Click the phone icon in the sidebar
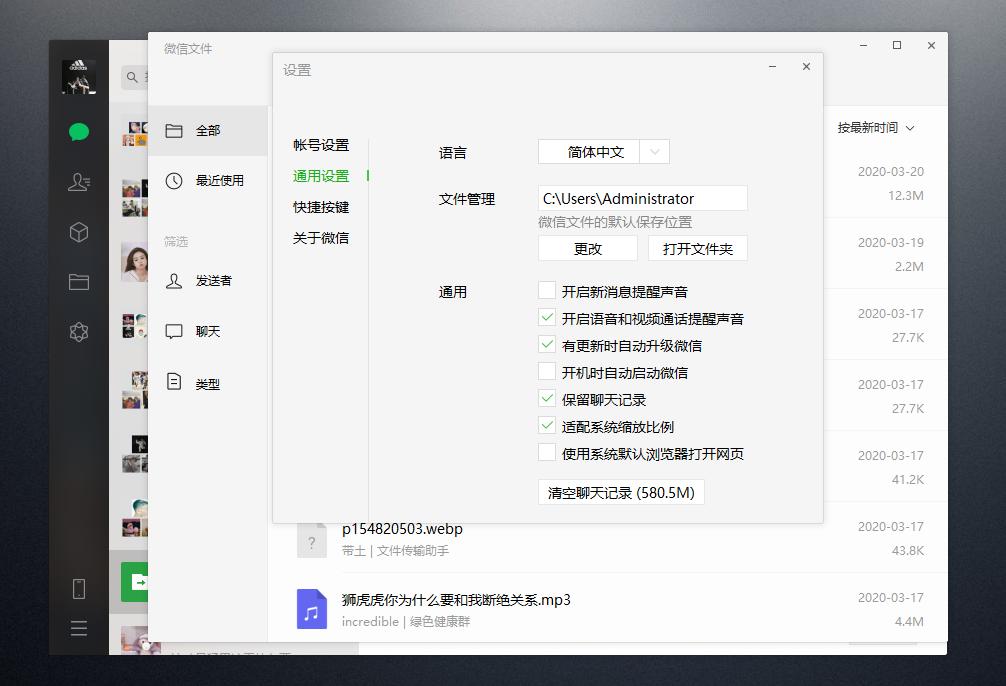The height and width of the screenshot is (686, 1006). (78, 591)
